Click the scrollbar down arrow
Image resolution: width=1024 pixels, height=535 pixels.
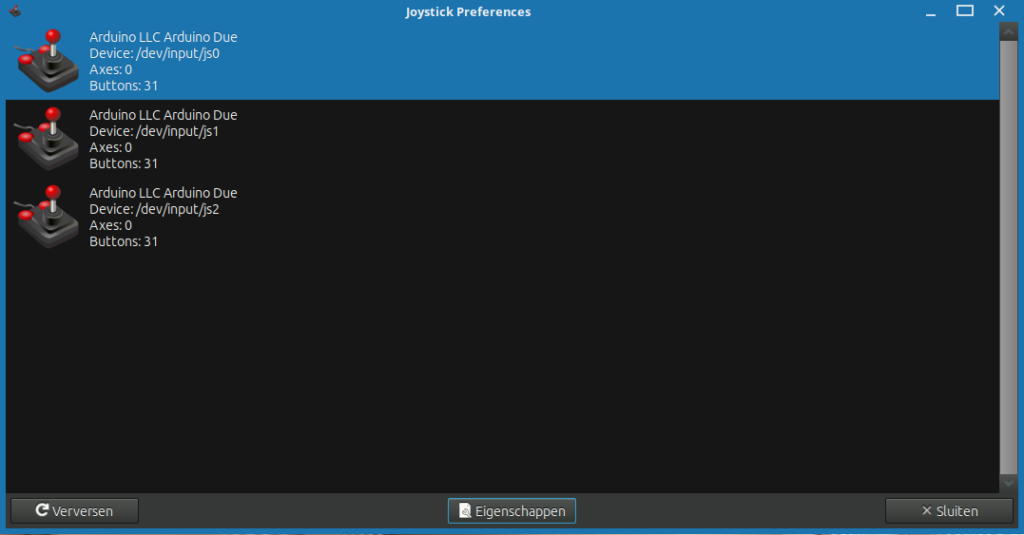[x=1008, y=483]
